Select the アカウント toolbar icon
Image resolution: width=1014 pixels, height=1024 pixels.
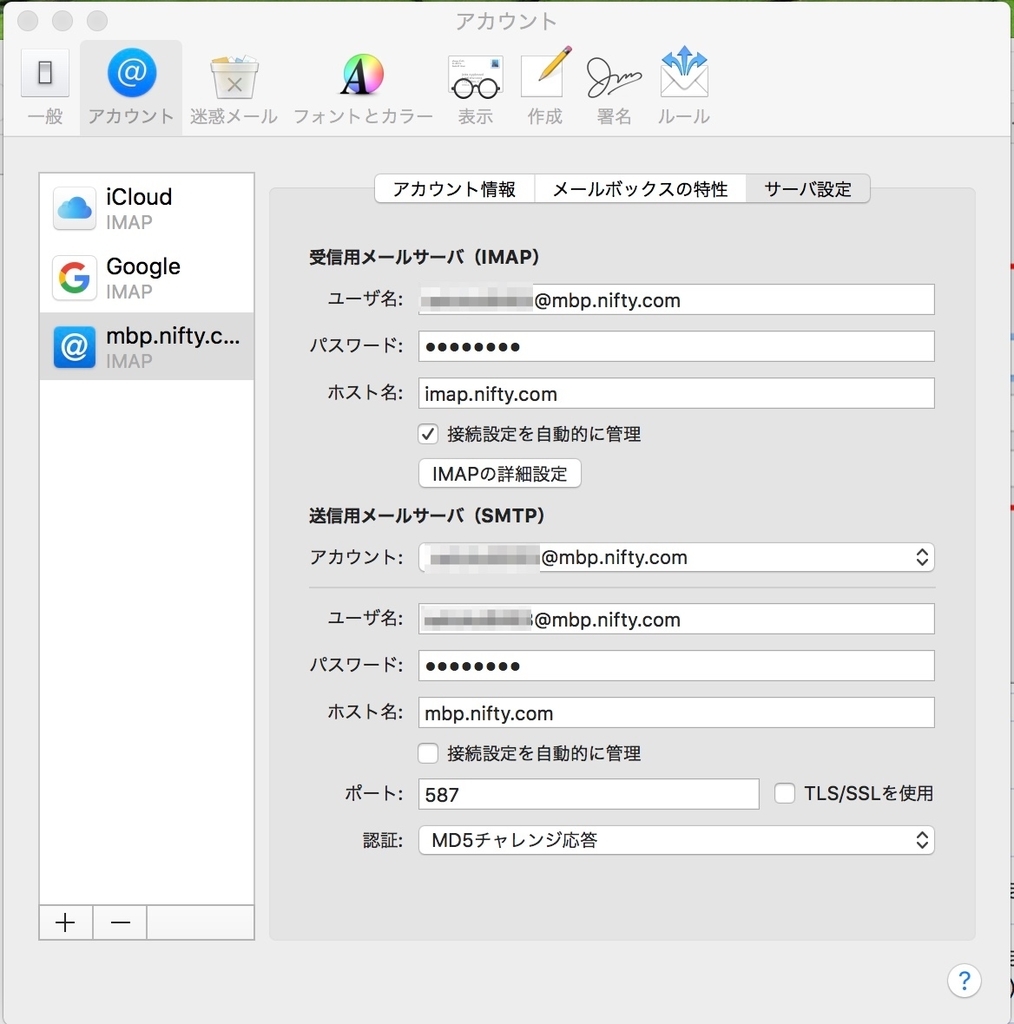pos(131,88)
